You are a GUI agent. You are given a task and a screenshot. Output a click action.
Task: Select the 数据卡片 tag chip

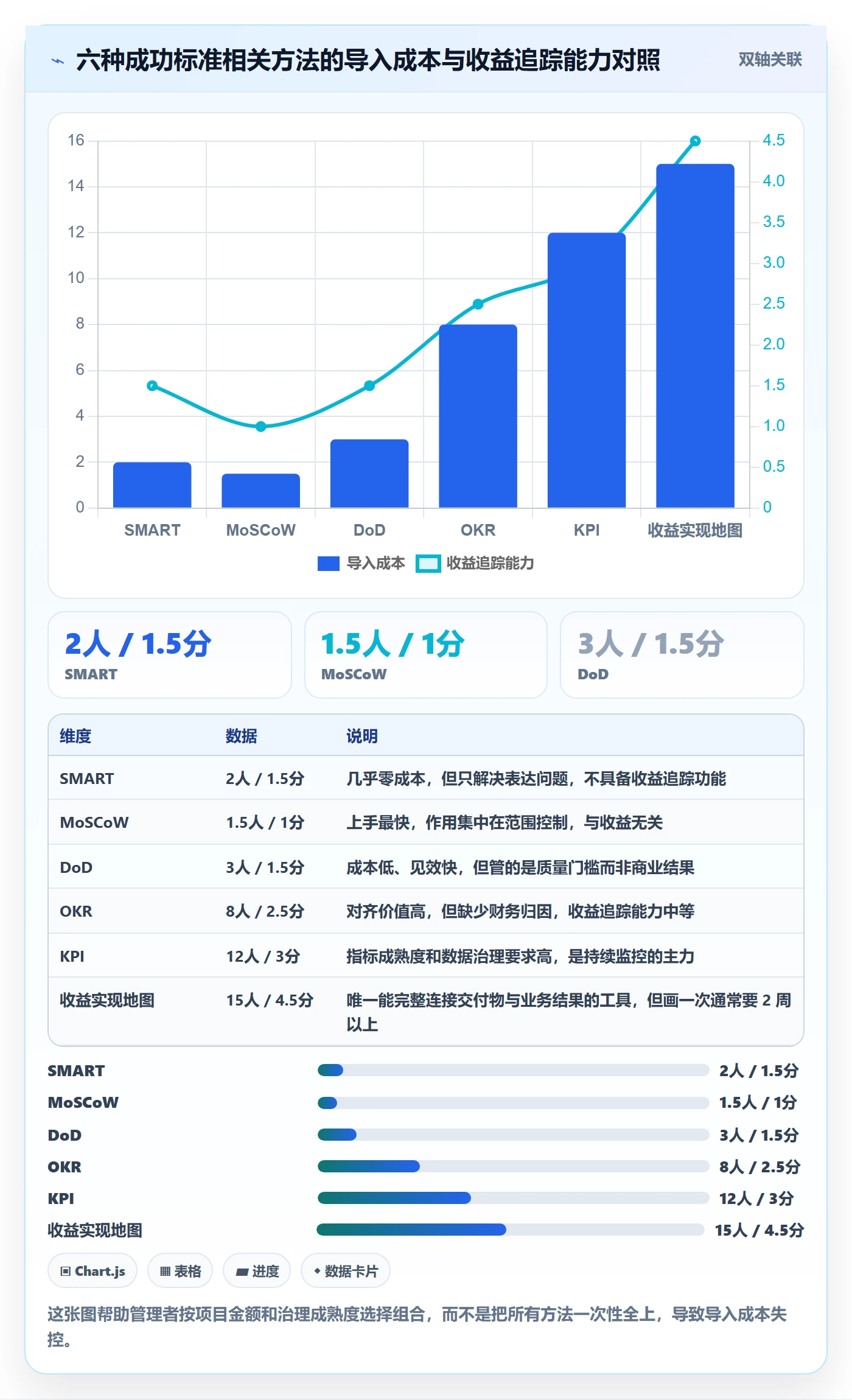point(346,1271)
